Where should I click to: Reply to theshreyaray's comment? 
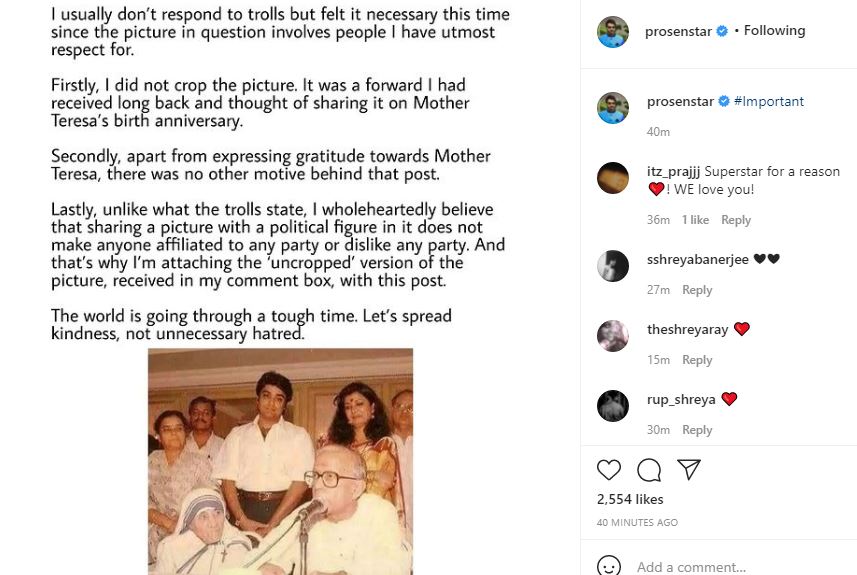[697, 360]
